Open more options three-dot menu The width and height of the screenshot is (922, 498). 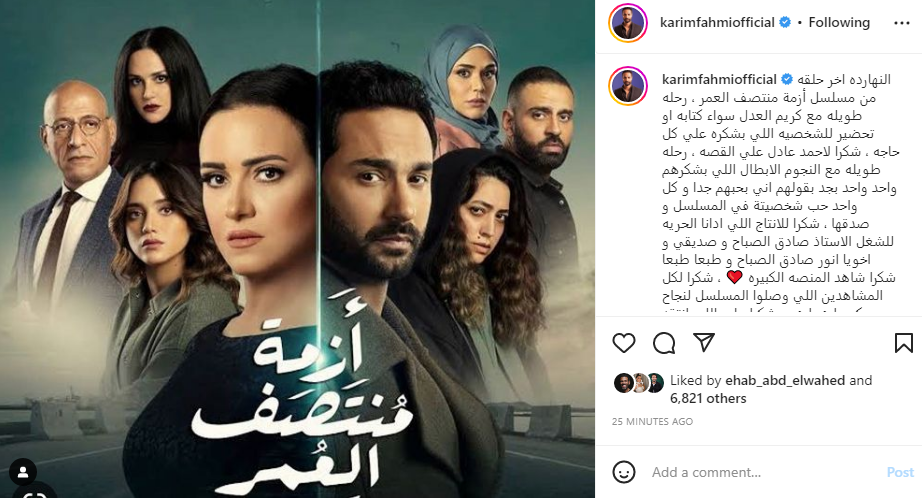tap(901, 24)
